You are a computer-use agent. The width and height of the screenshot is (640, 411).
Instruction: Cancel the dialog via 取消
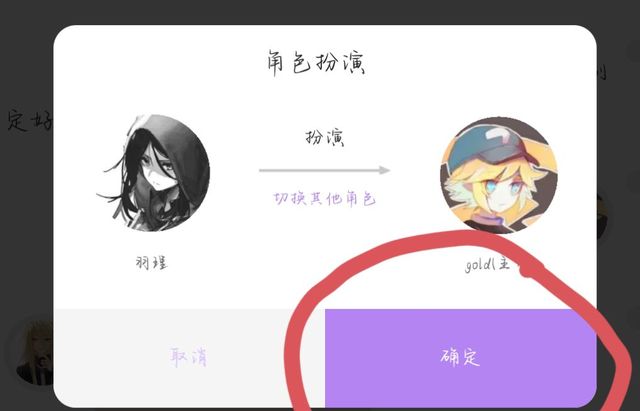coord(189,358)
